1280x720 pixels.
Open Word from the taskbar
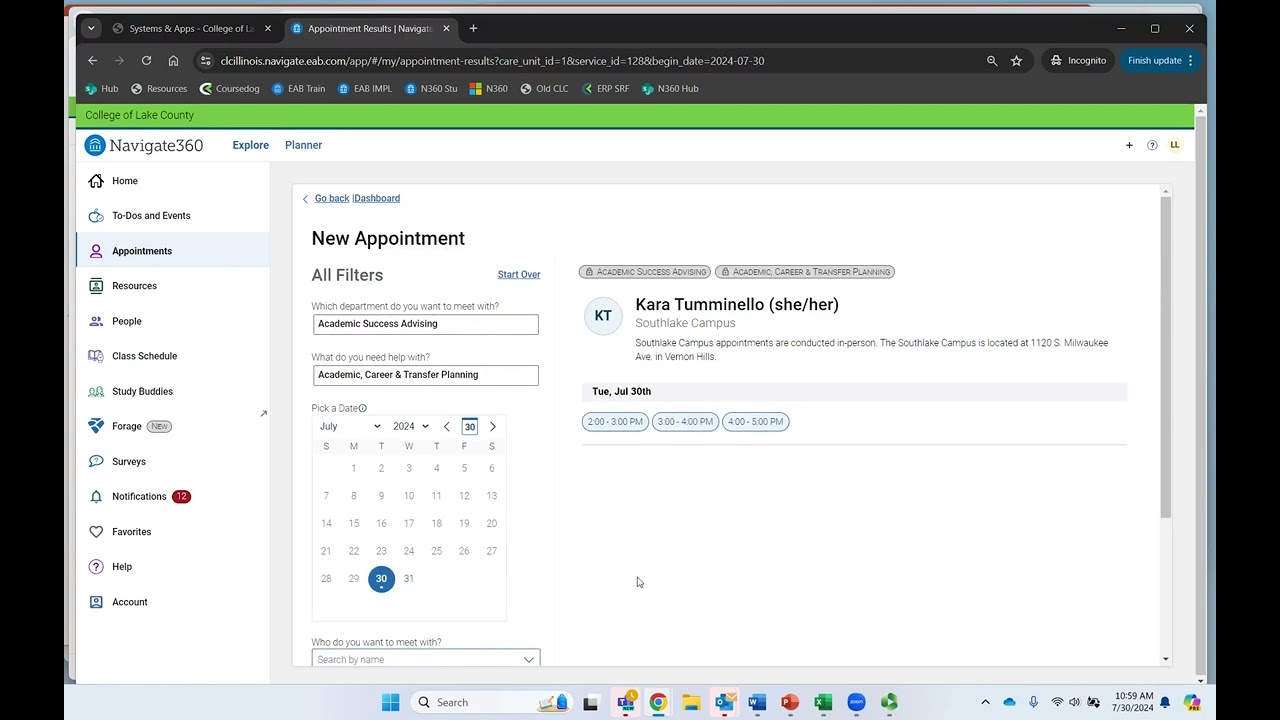tap(757, 702)
